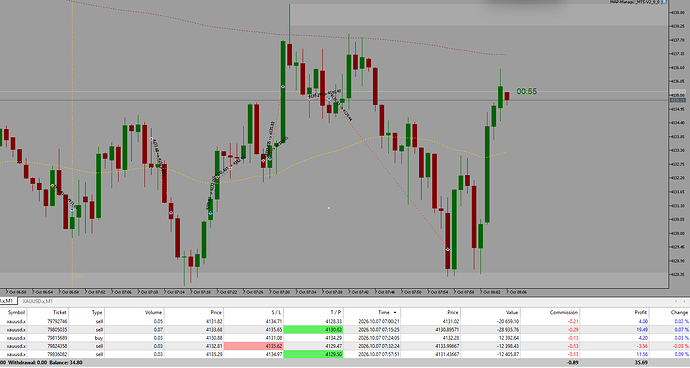Switch to the XAUUSD.x,M1 chart tab
Viewport: 690px width, 368px height.
tap(37, 301)
